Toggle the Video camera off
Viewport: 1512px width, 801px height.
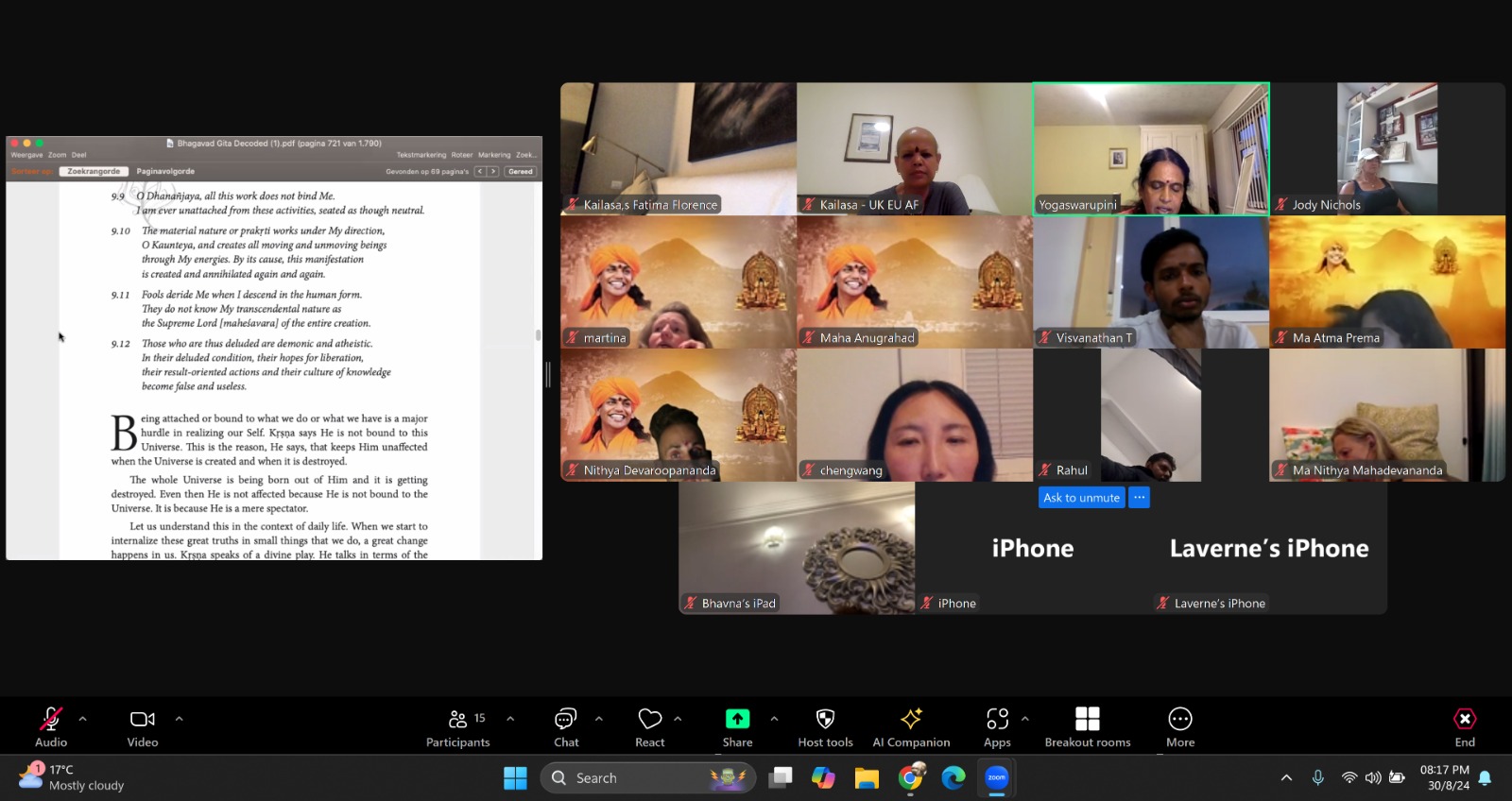[143, 727]
